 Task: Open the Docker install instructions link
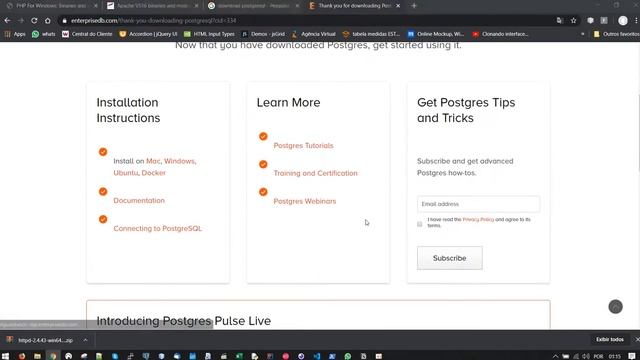point(153,173)
